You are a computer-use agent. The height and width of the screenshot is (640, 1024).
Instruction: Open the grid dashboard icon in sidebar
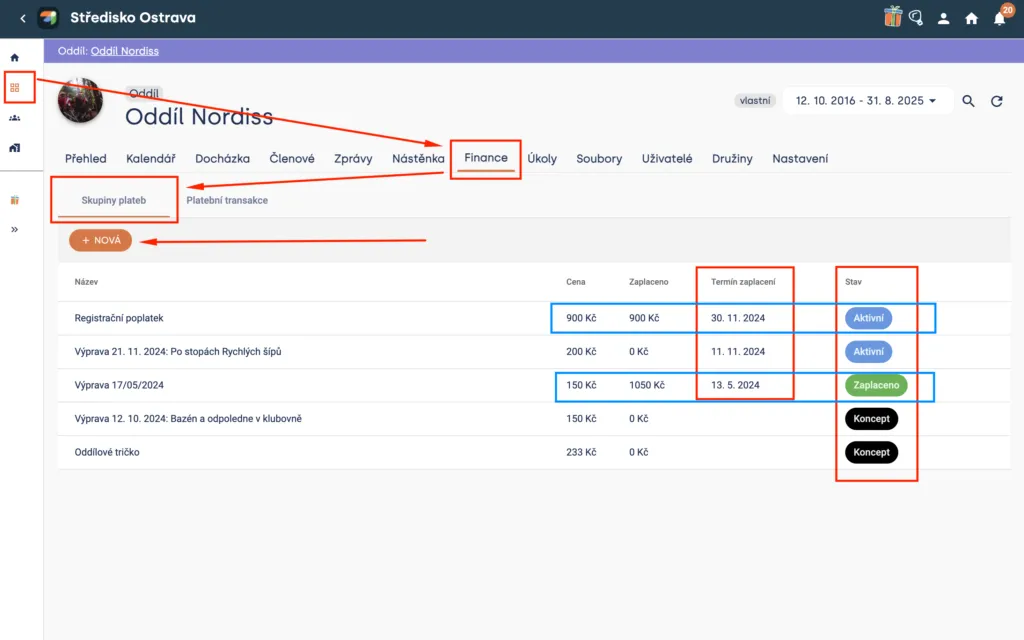coord(14,88)
